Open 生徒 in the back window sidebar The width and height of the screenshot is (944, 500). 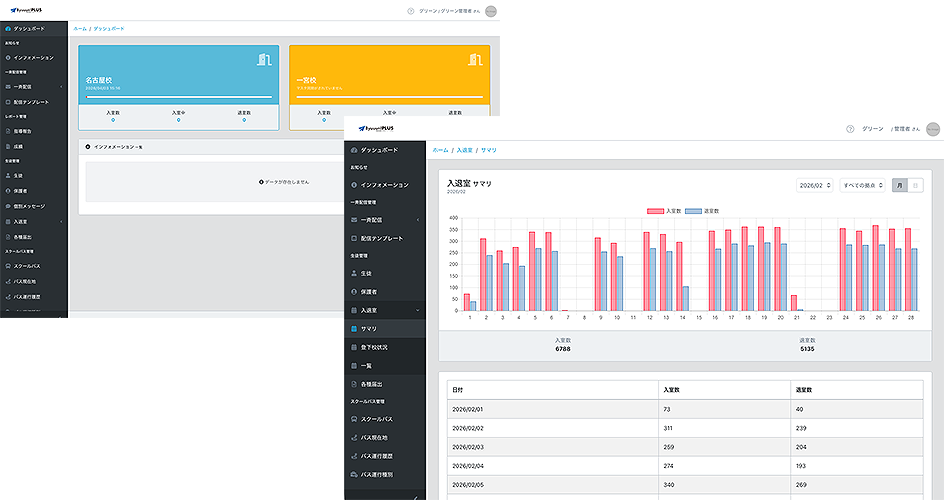(x=18, y=176)
